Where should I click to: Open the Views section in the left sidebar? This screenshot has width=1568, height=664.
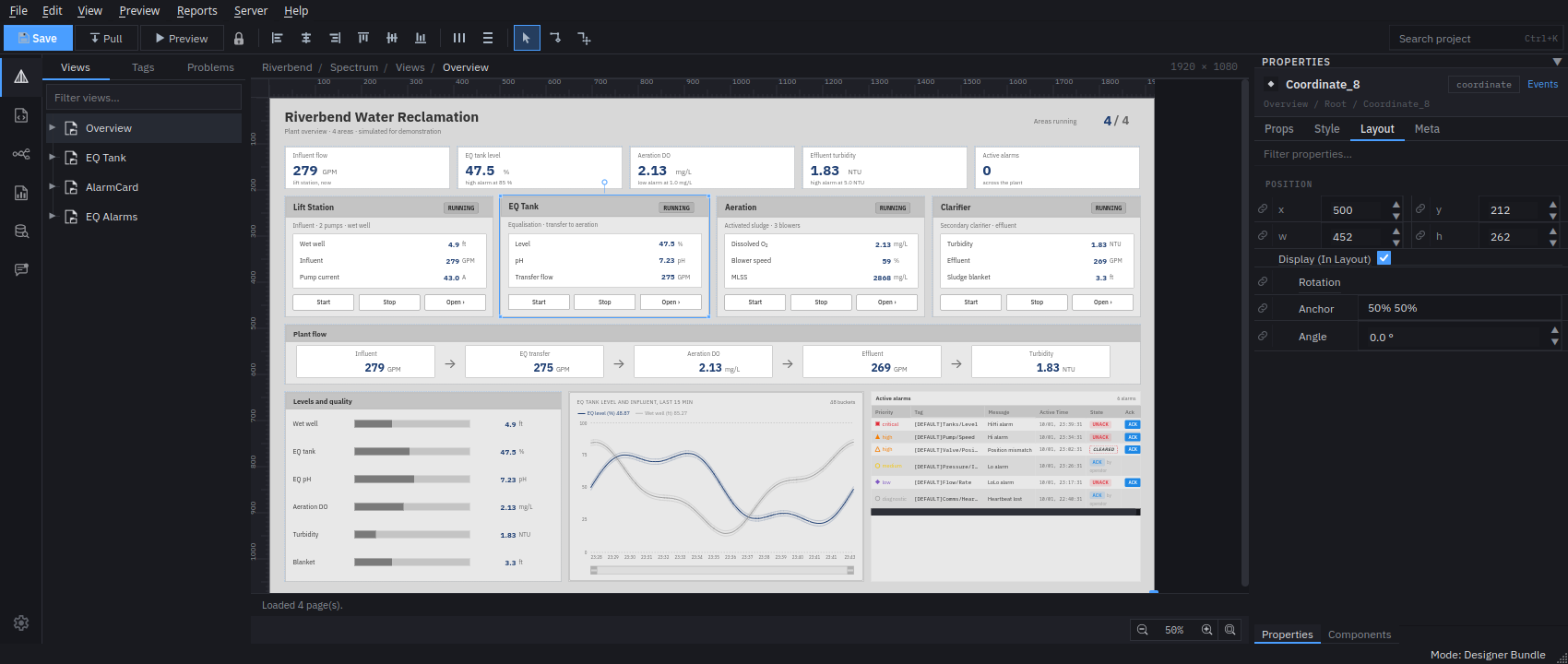click(21, 77)
